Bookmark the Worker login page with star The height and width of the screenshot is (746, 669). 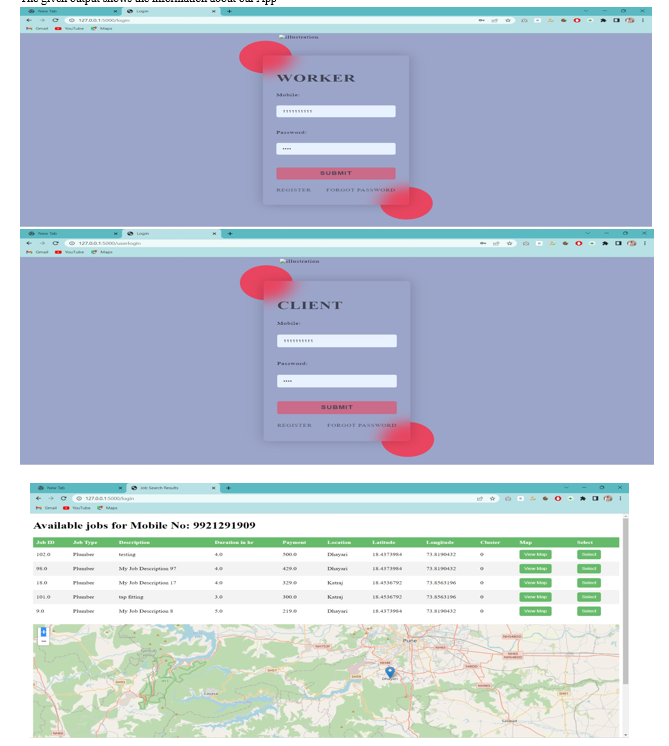[508, 20]
